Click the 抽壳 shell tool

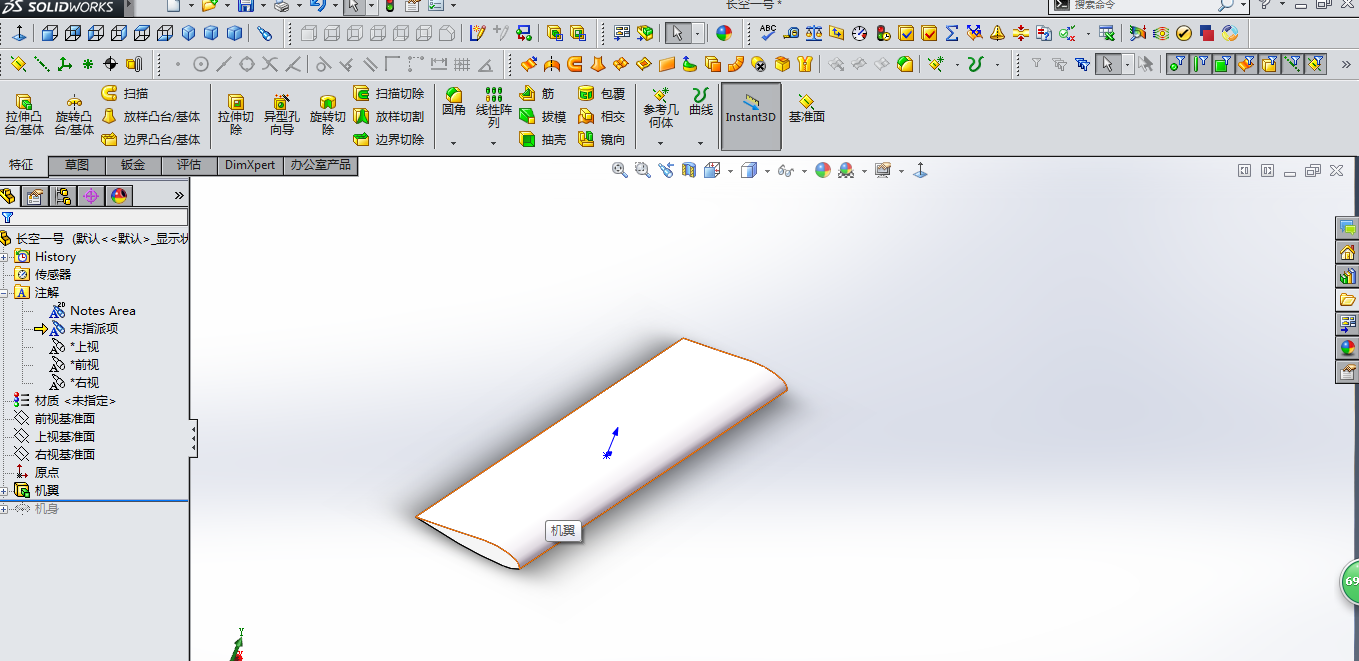[543, 139]
